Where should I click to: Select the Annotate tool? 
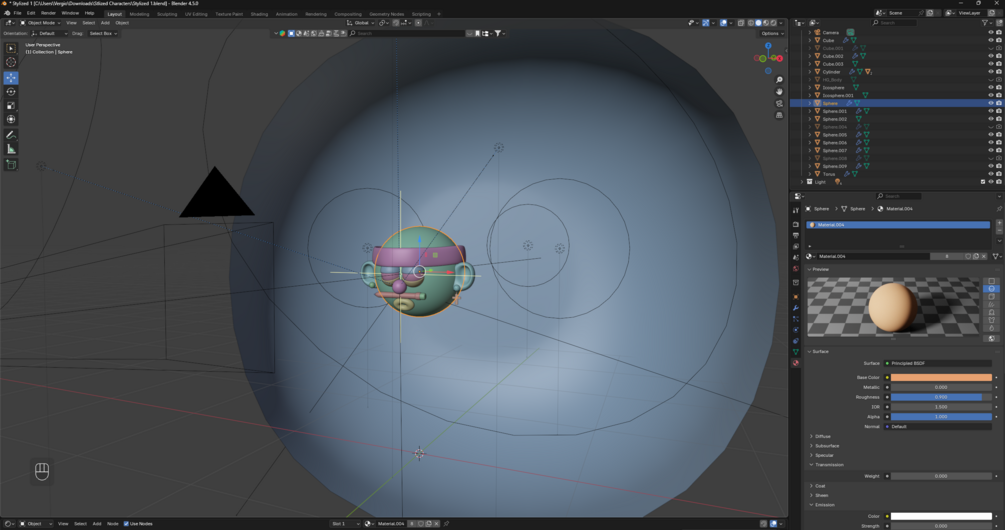(x=11, y=135)
